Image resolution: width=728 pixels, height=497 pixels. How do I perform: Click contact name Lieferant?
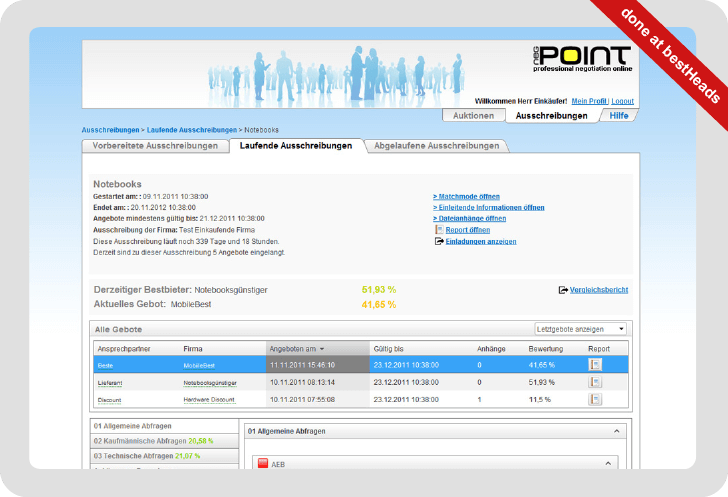pyautogui.click(x=110, y=383)
